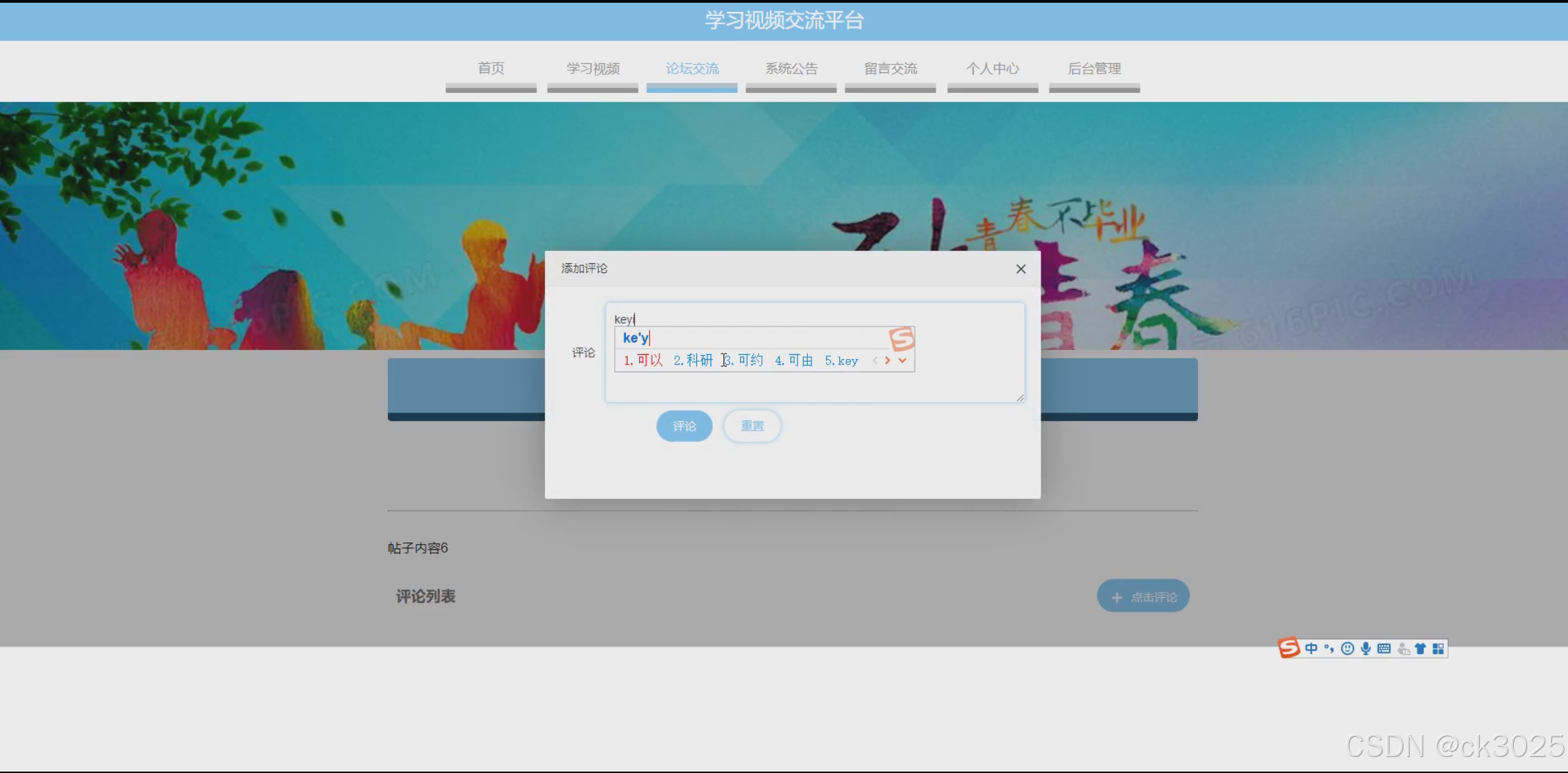Click the Sogou logo in the IME toolbar

(1288, 648)
